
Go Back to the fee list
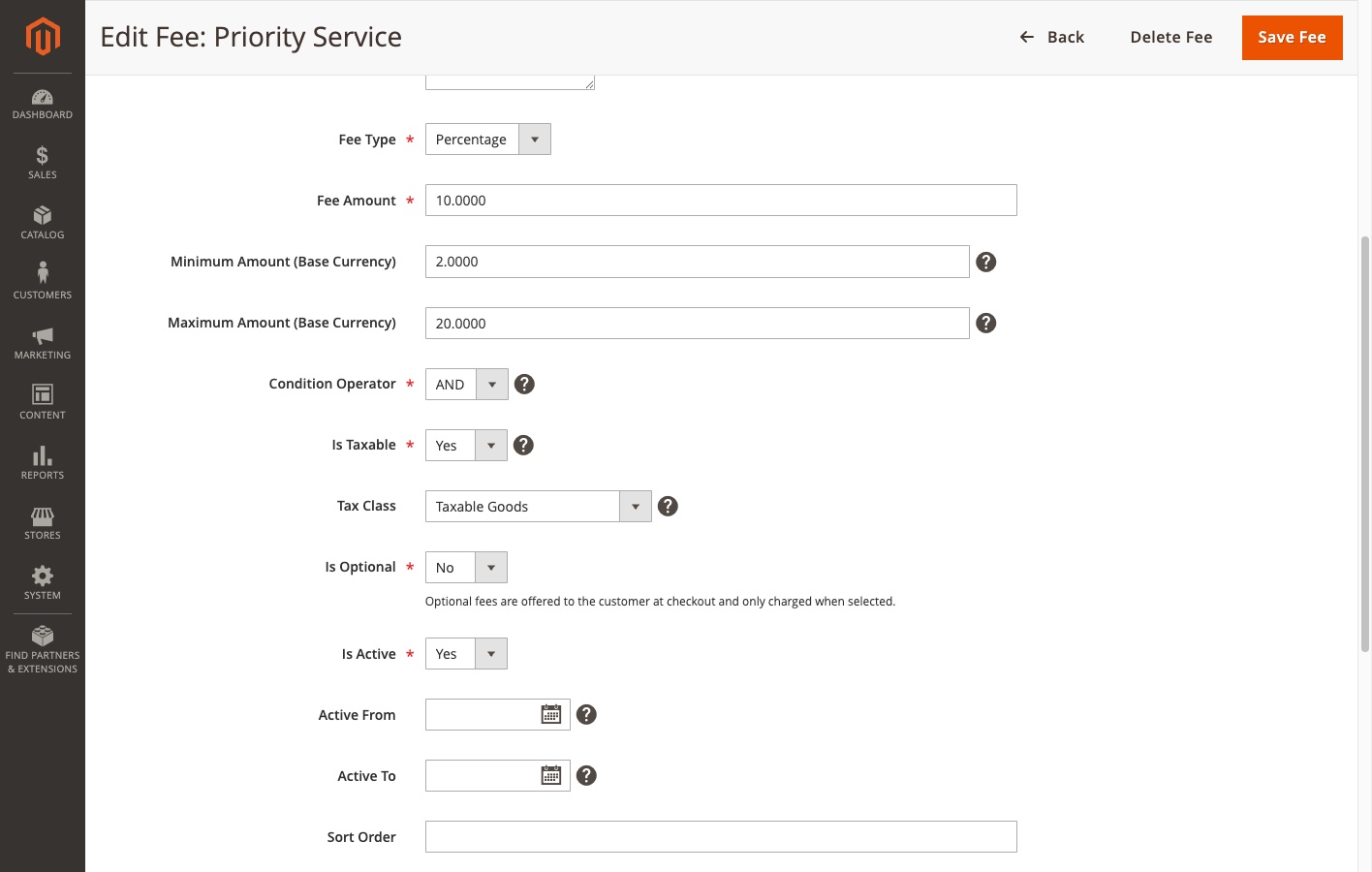pos(1051,37)
